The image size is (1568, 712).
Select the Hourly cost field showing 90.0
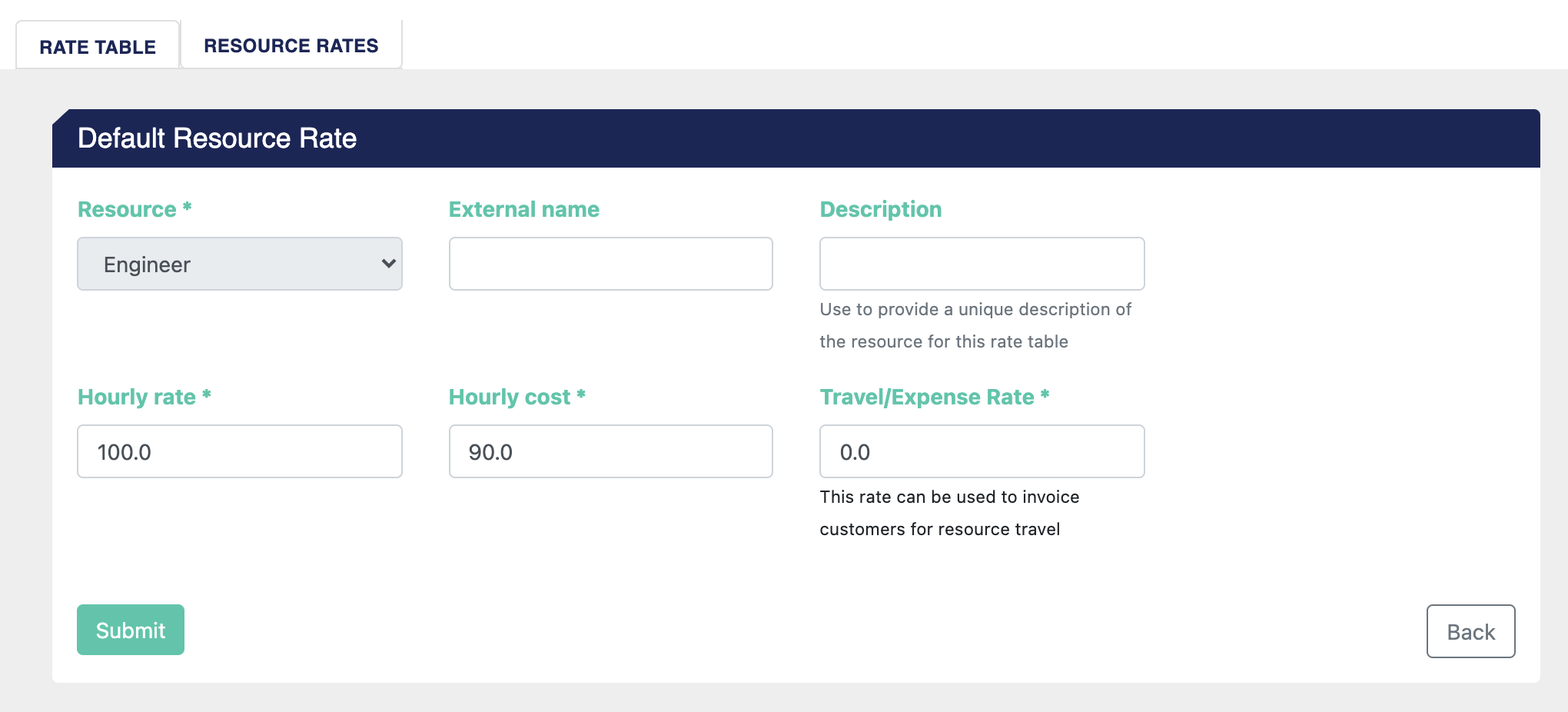click(x=611, y=451)
